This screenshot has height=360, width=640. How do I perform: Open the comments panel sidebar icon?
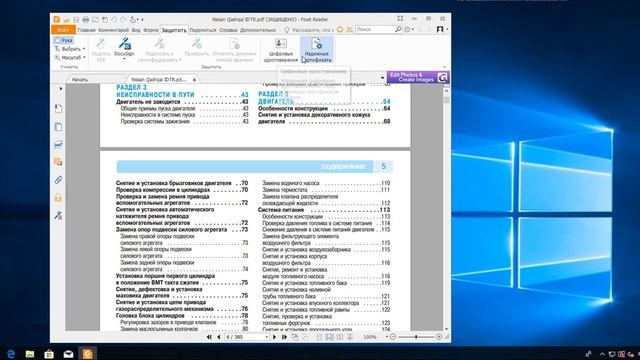(x=58, y=162)
